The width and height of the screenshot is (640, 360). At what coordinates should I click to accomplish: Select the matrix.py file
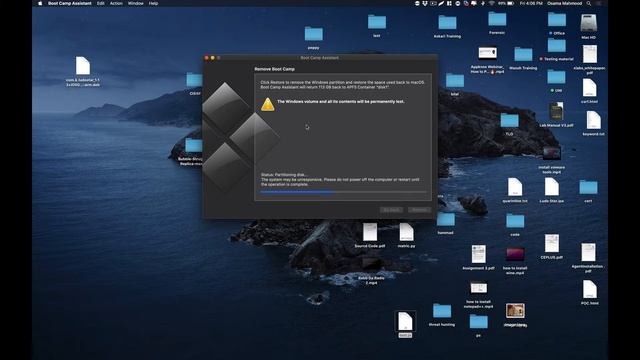tap(407, 232)
